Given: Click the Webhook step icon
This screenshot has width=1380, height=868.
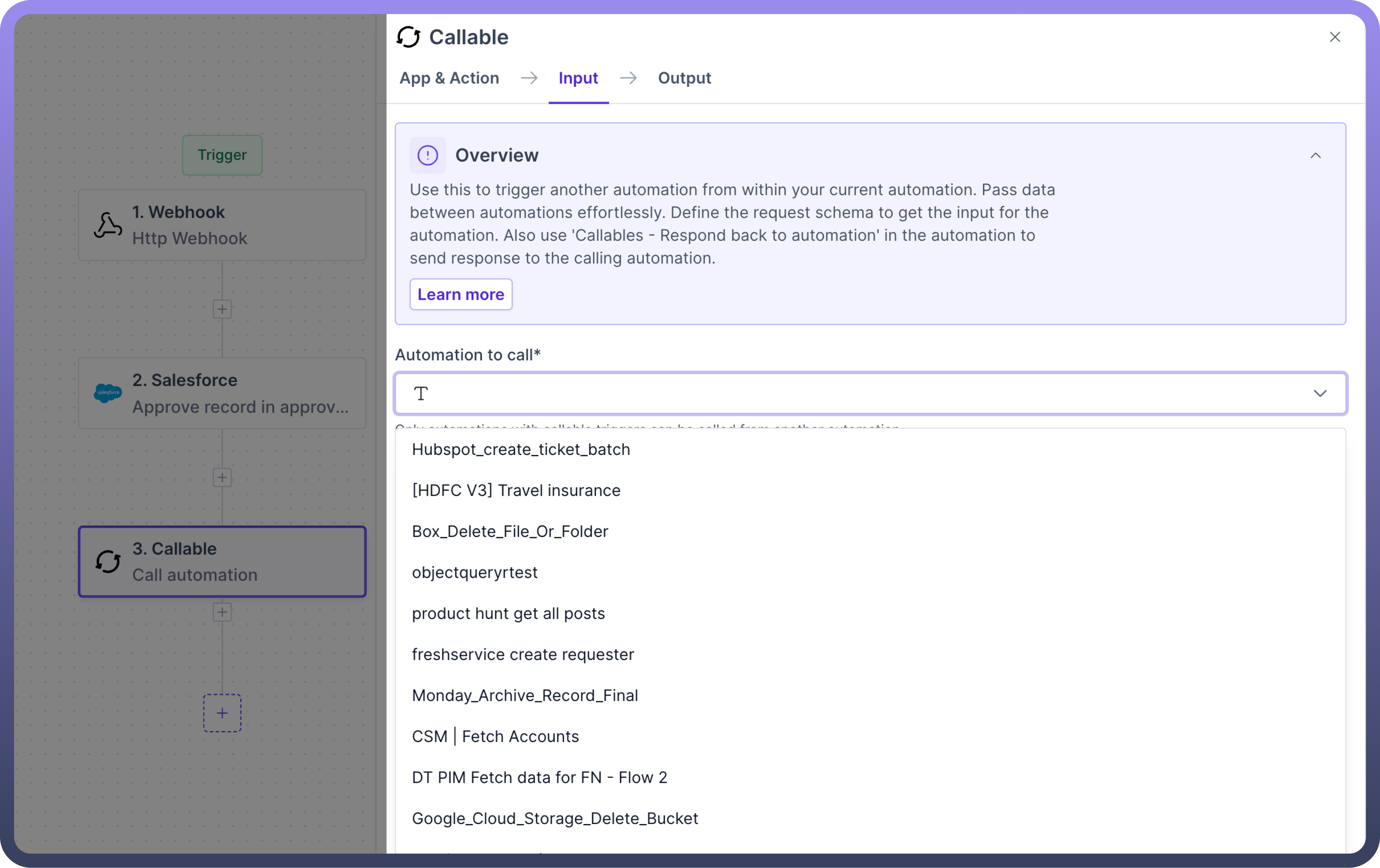Looking at the screenshot, I should [x=108, y=225].
